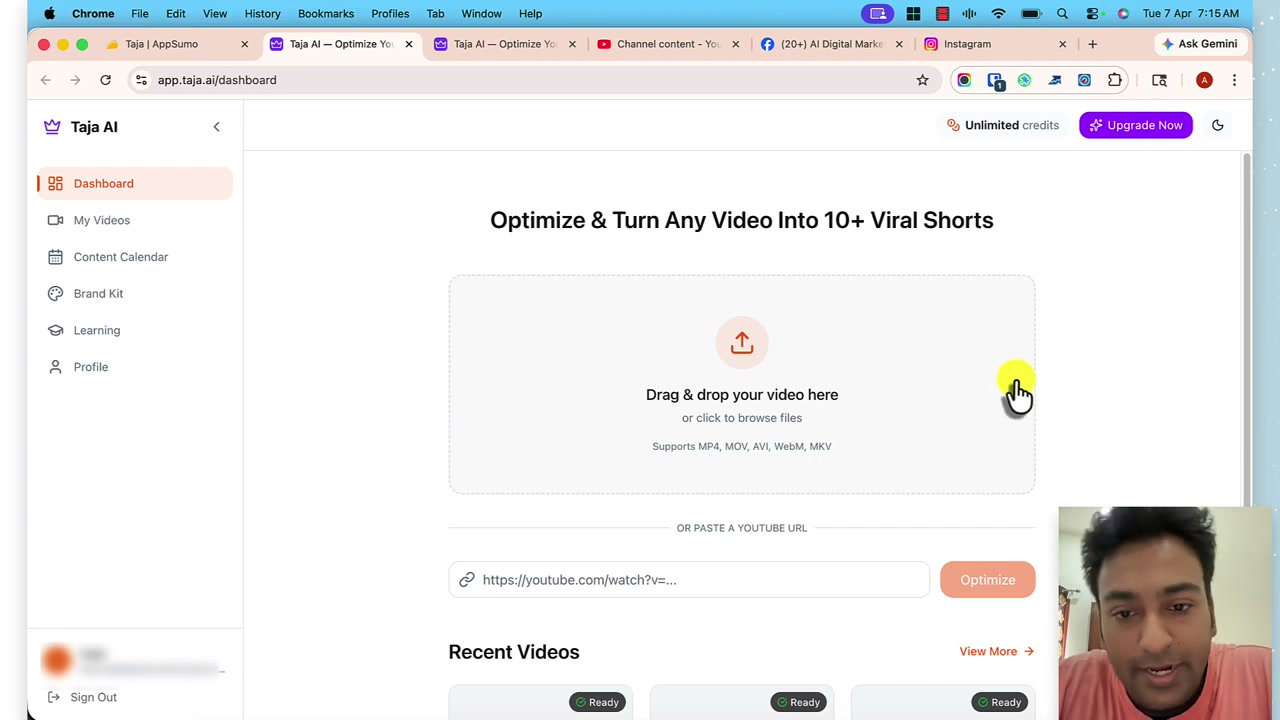
Task: Click the Recent Videos heading
Action: pos(514,652)
